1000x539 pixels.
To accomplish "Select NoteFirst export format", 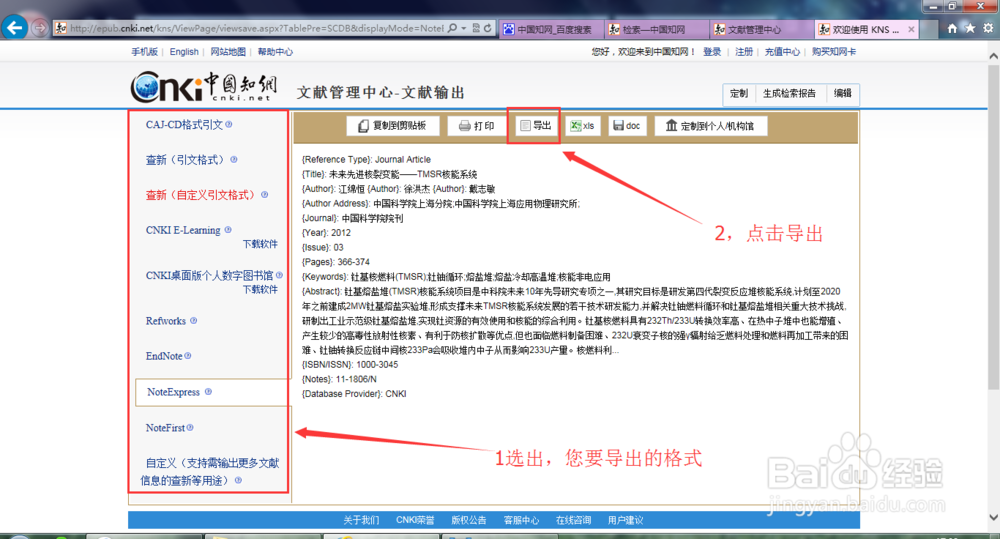I will click(x=165, y=427).
